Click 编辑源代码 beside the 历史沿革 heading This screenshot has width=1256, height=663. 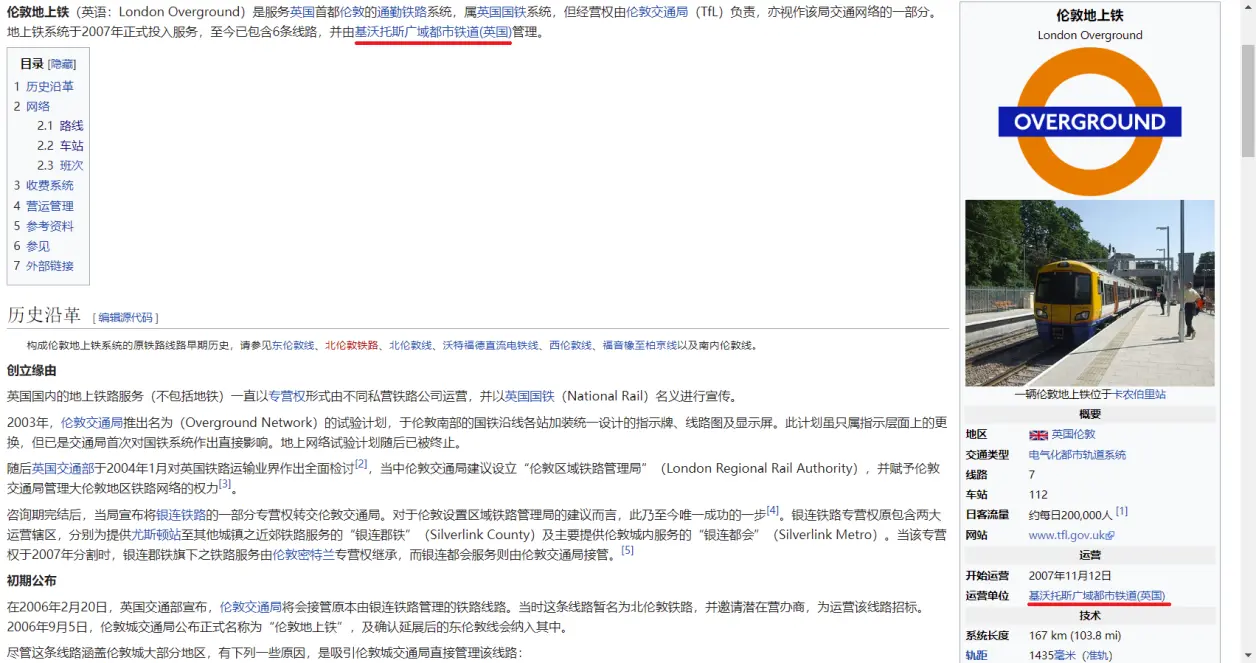click(x=126, y=317)
